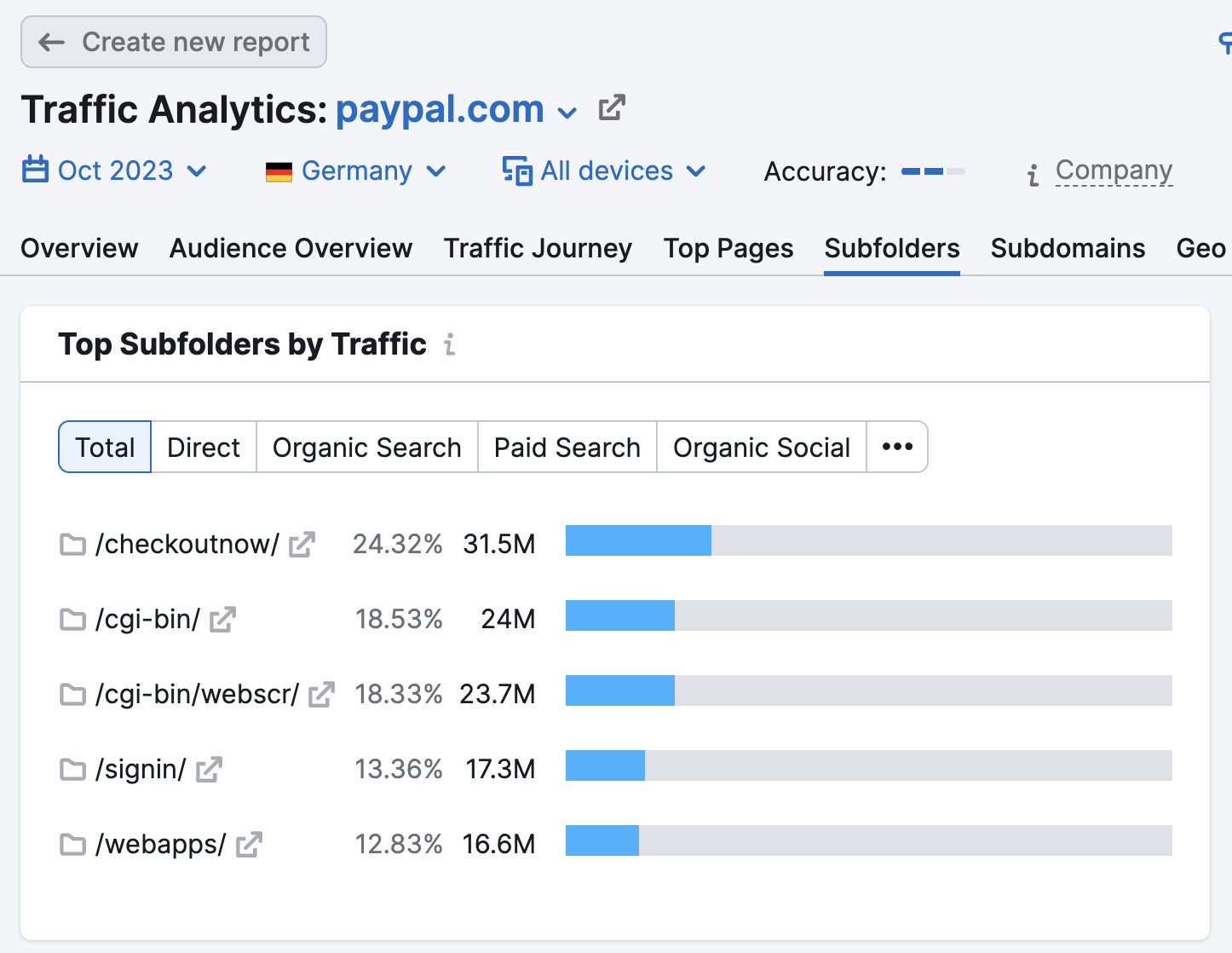1232x953 pixels.
Task: Click the folder icon for /webapps/
Action: (x=72, y=845)
